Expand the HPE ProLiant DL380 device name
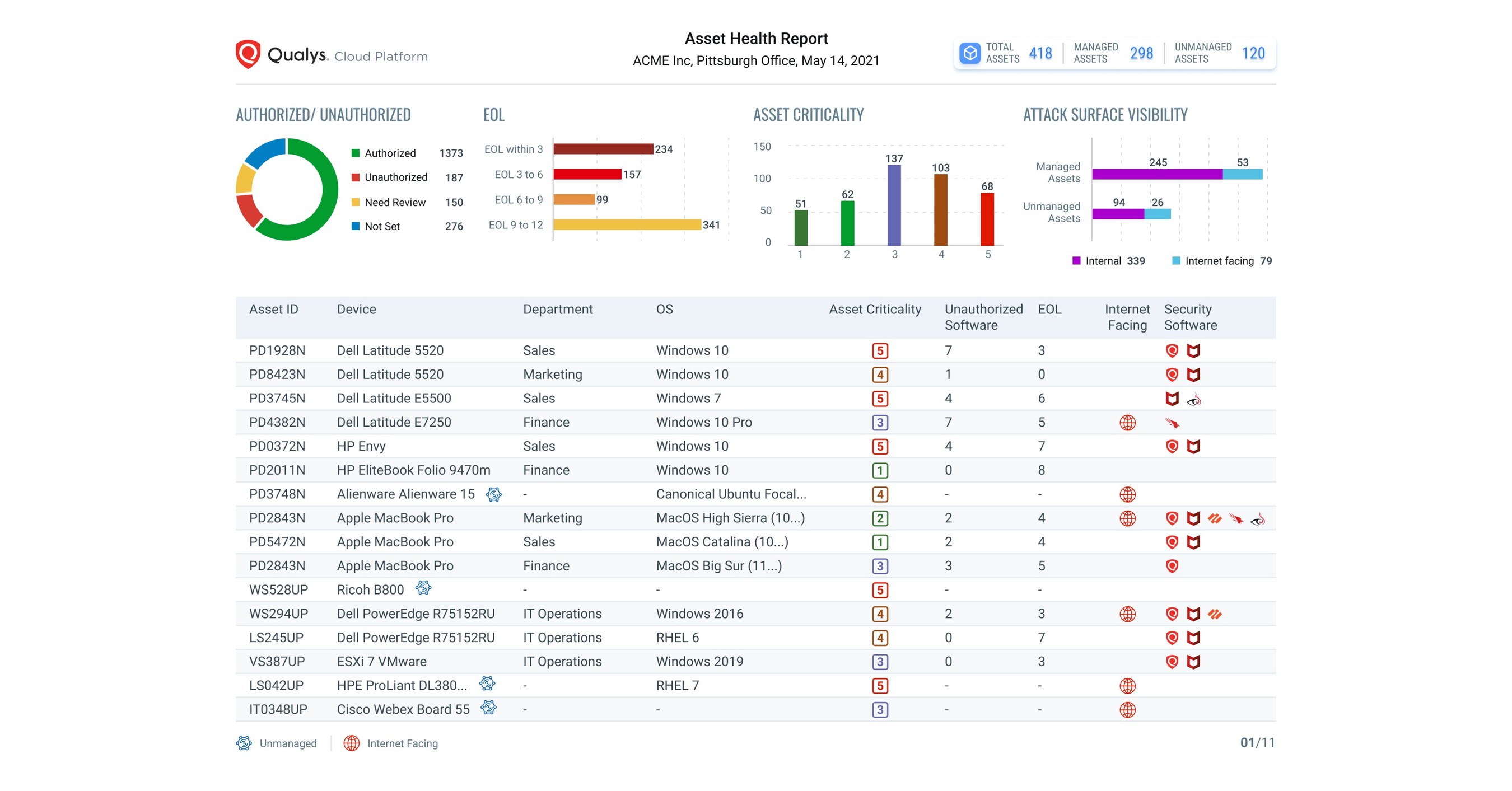The width and height of the screenshot is (1512, 791). coord(402,685)
